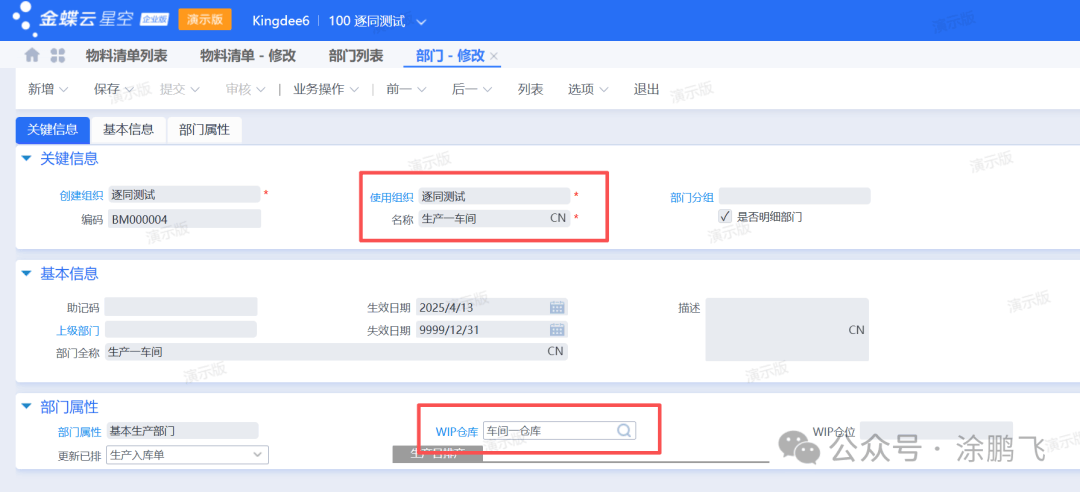Viewport: 1080px width, 492px height.
Task: Click search icon in WIP仓库 field
Action: tap(623, 431)
